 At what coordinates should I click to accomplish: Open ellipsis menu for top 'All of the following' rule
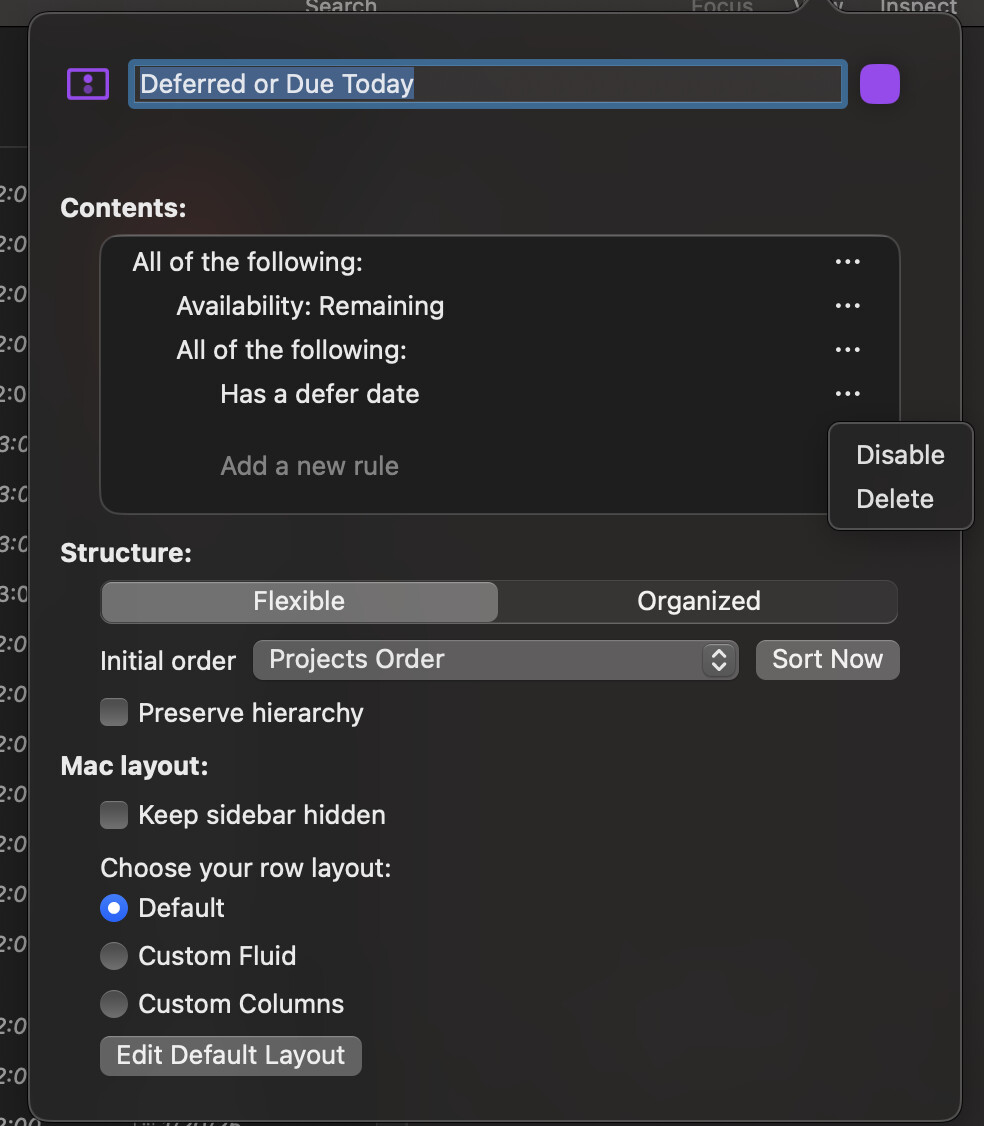(x=847, y=261)
